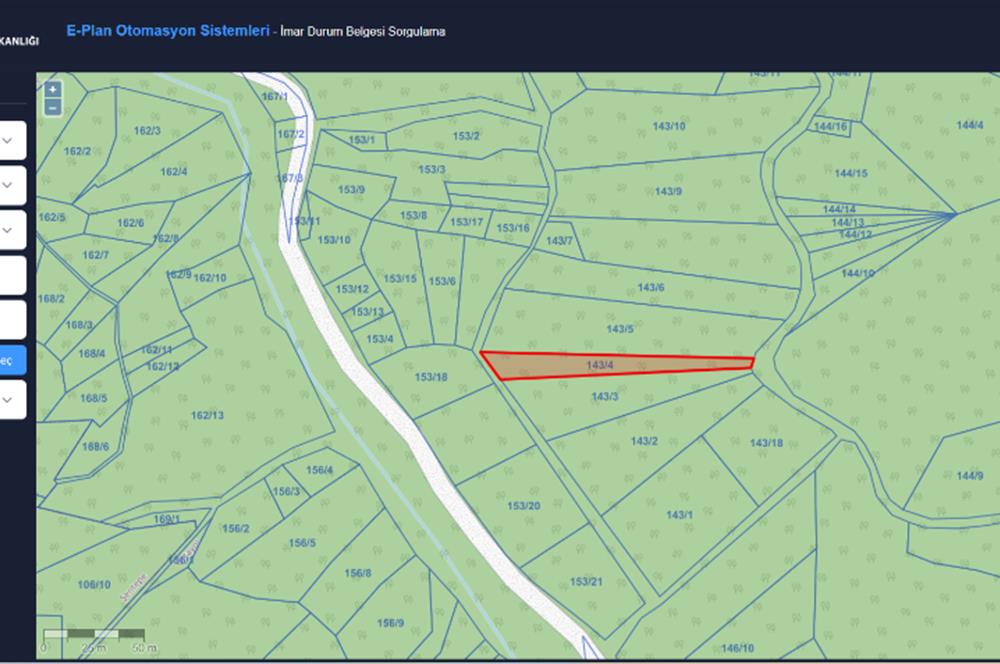Screen dimensions: 1000x664
Task: Open the third dropdown above the text fields
Action: coord(9,230)
